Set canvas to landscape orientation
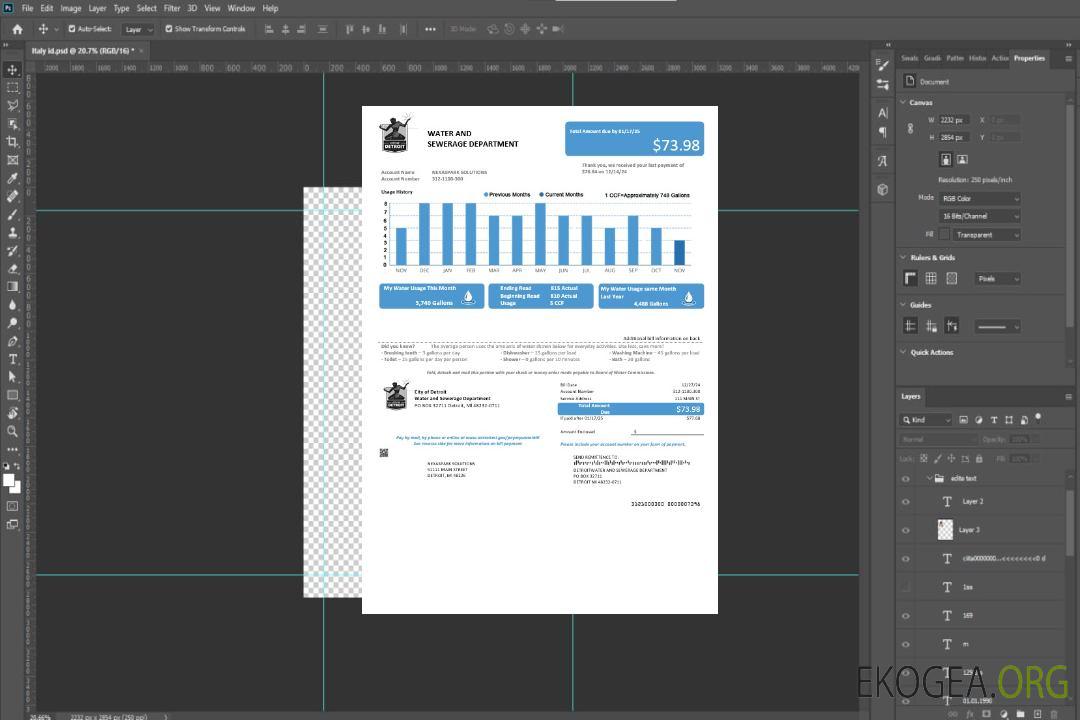1080x720 pixels. [962, 159]
